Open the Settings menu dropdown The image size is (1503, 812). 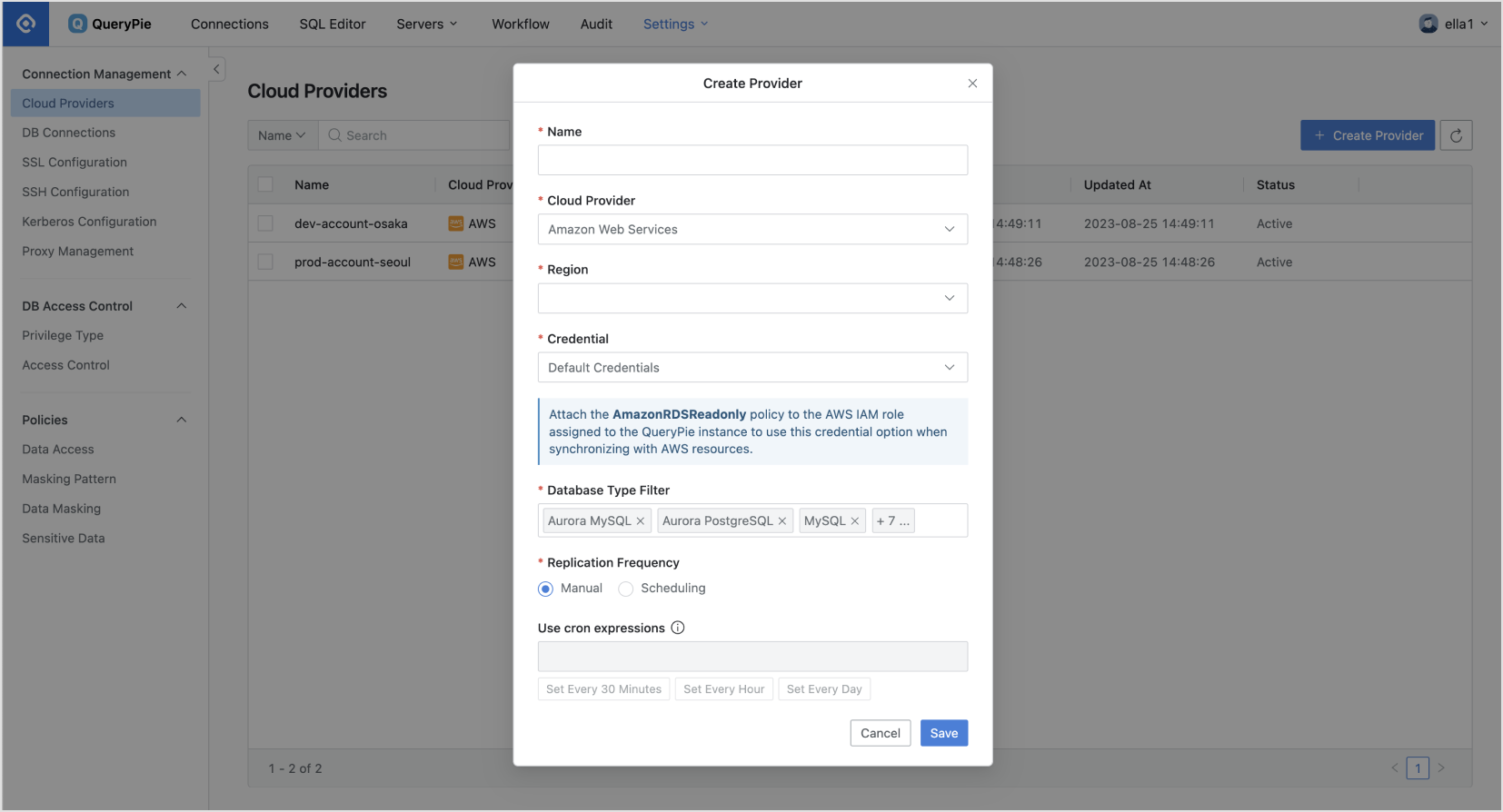click(675, 24)
